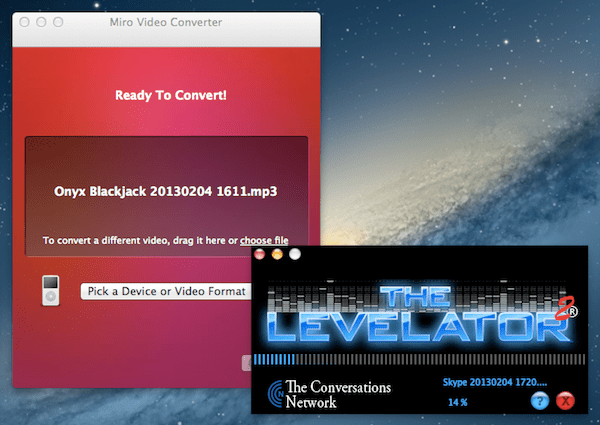Click Onyx Blackjack 20130204 1611.mp3 file name
The width and height of the screenshot is (600, 425).
165,191
